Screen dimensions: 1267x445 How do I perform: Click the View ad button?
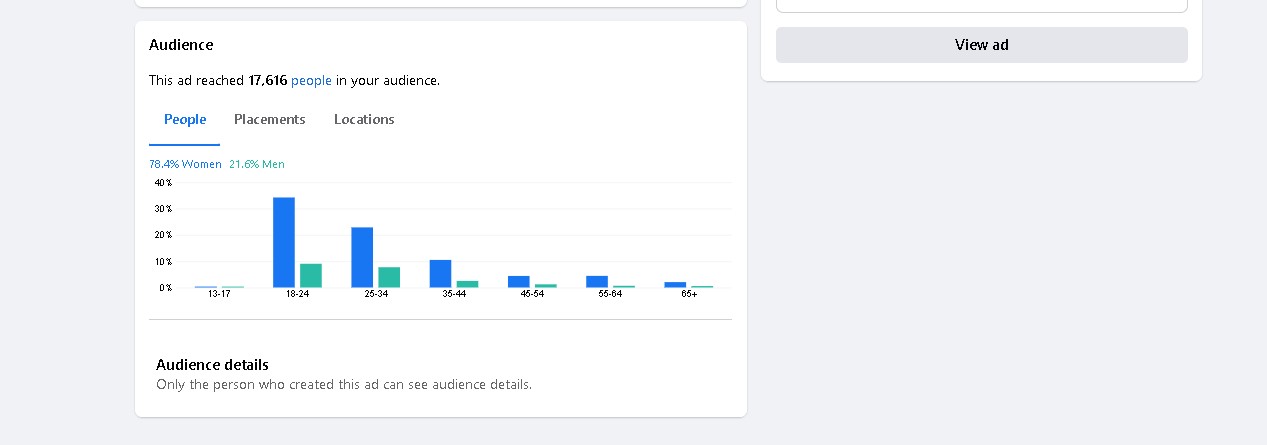click(981, 45)
